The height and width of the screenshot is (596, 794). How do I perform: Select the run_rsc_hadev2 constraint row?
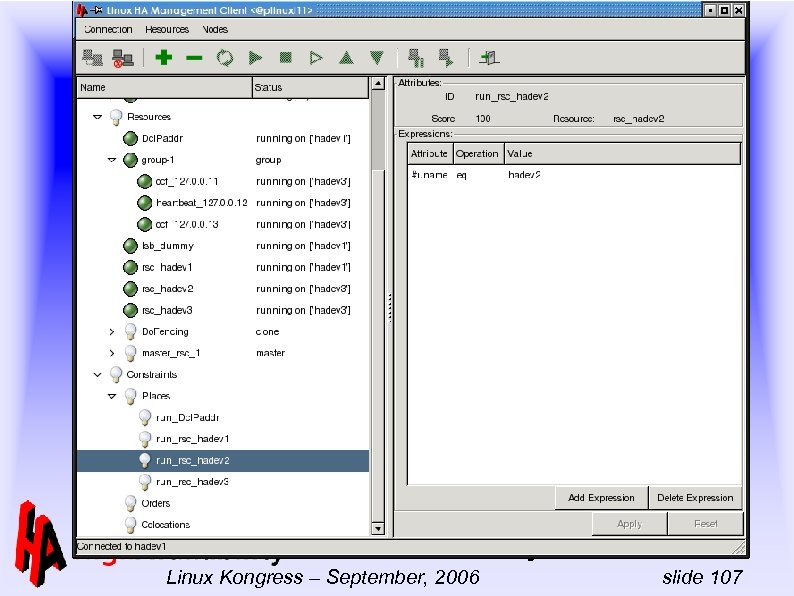click(x=223, y=460)
